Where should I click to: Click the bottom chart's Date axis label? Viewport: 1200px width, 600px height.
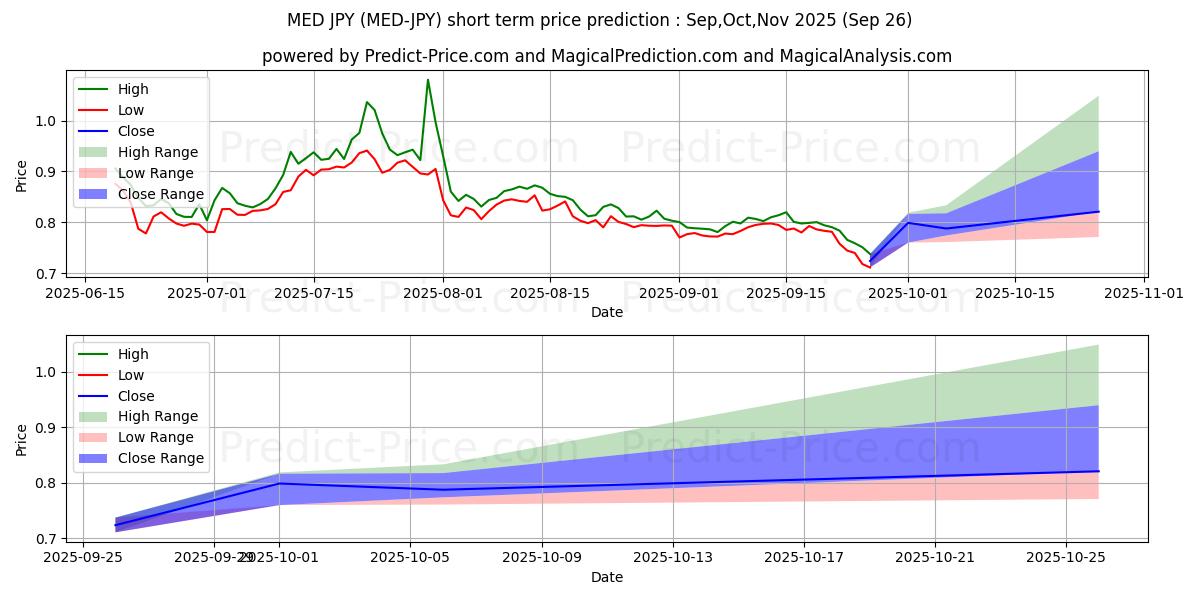click(607, 577)
